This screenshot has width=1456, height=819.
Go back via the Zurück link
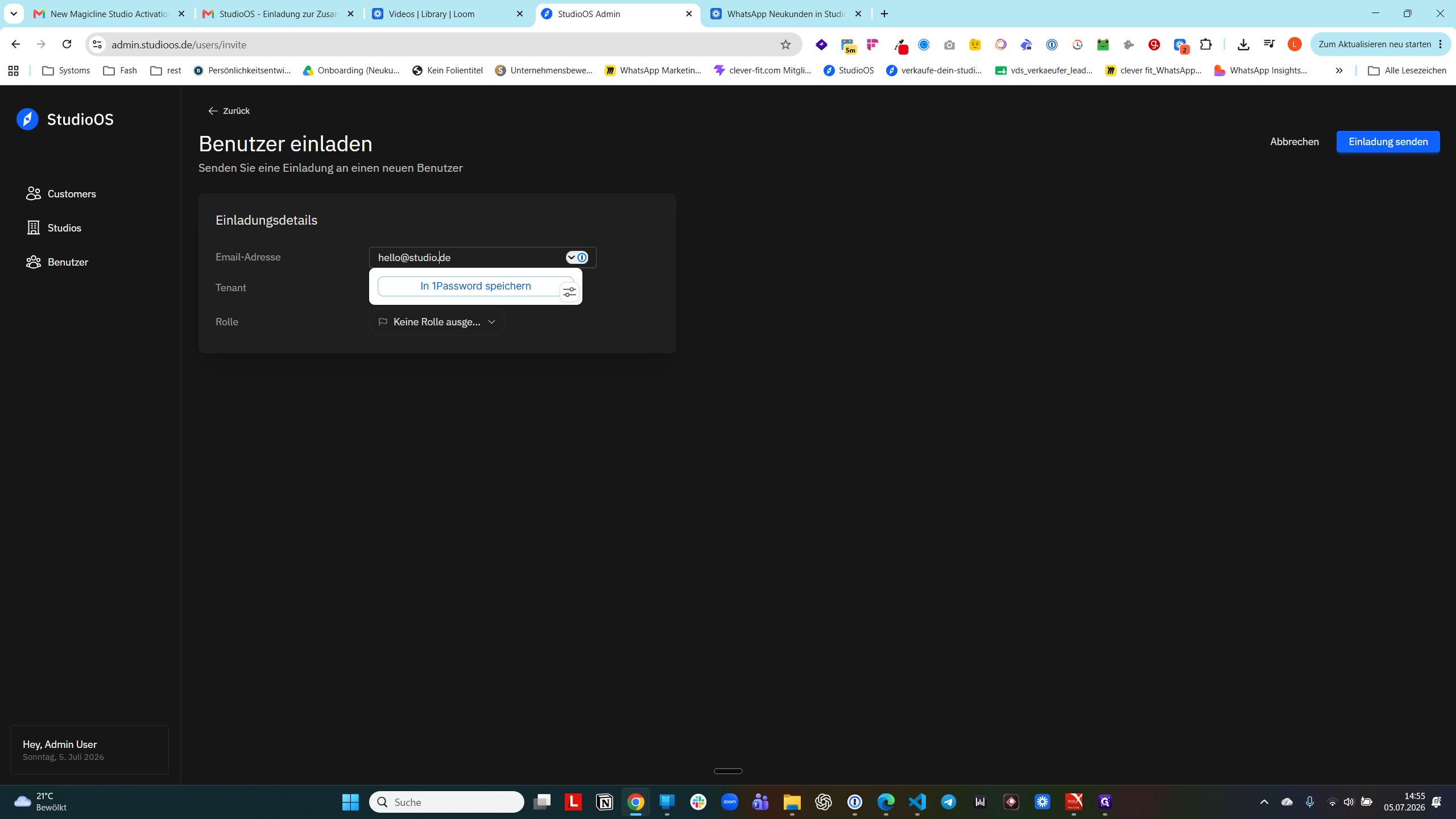229,111
